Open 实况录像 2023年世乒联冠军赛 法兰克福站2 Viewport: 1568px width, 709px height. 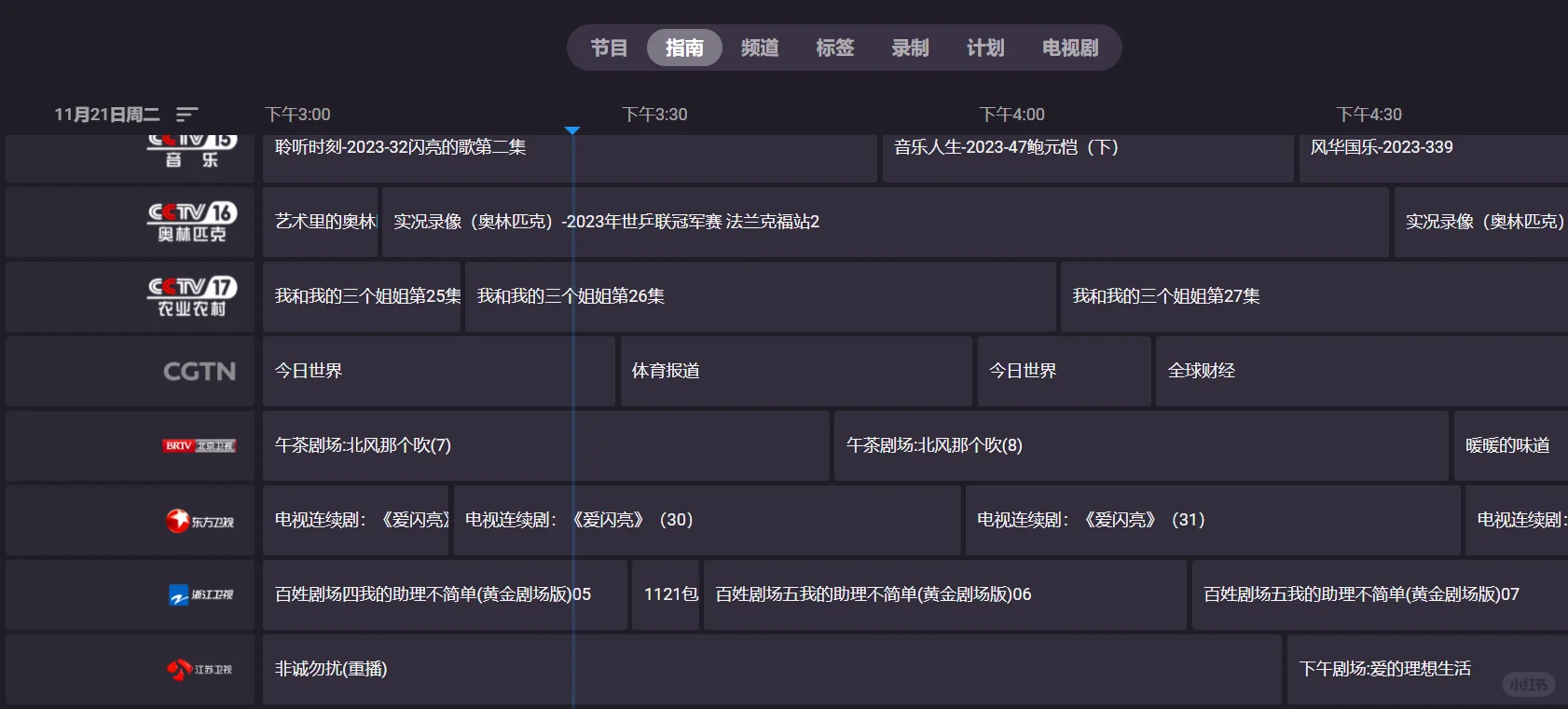(x=886, y=222)
